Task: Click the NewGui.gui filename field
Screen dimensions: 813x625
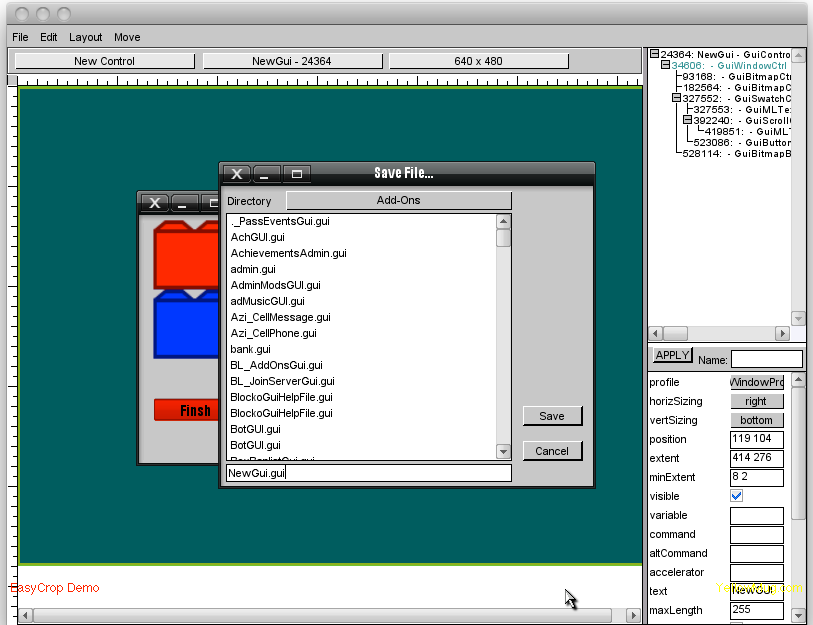Action: (x=368, y=473)
